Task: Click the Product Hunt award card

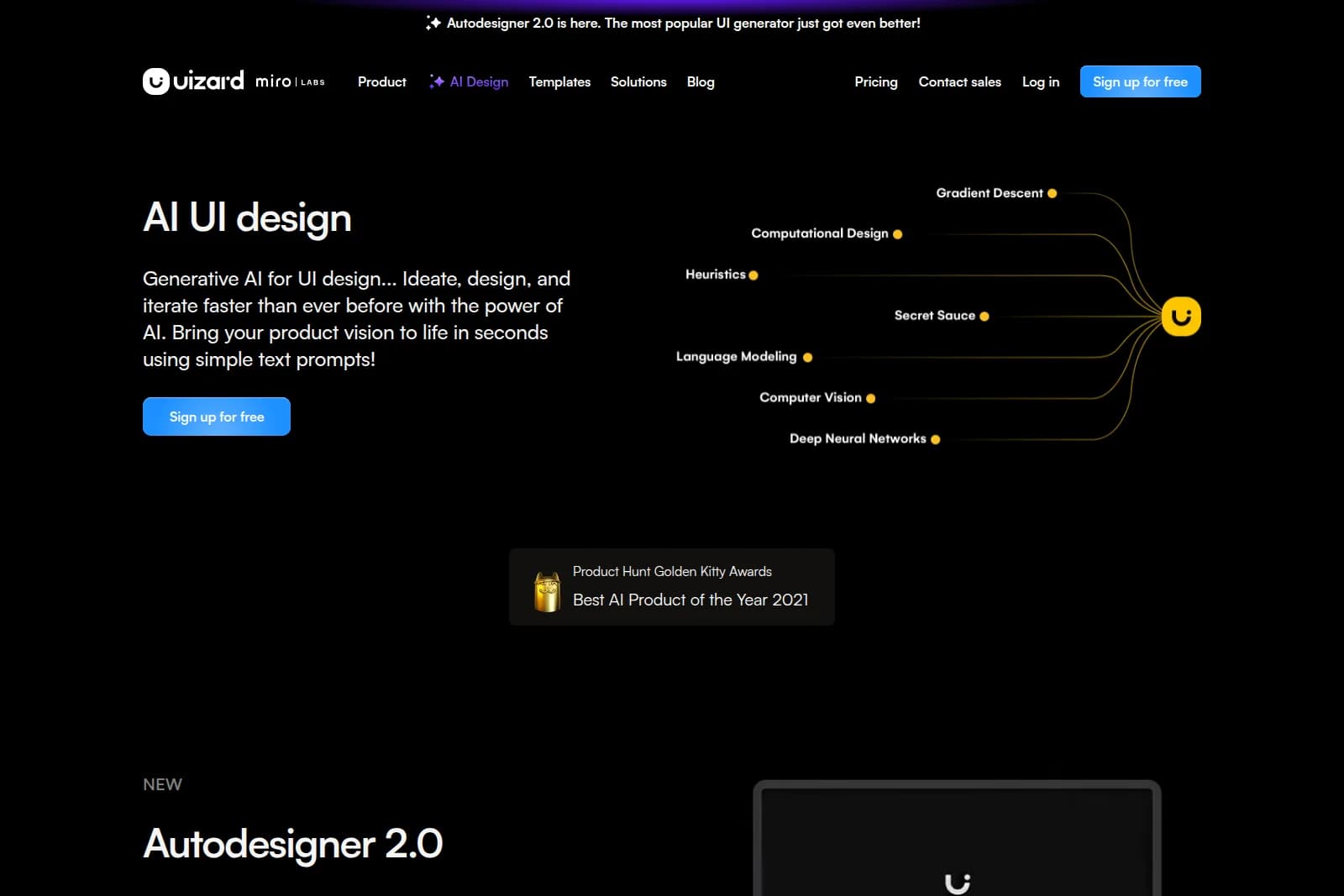Action: (671, 586)
